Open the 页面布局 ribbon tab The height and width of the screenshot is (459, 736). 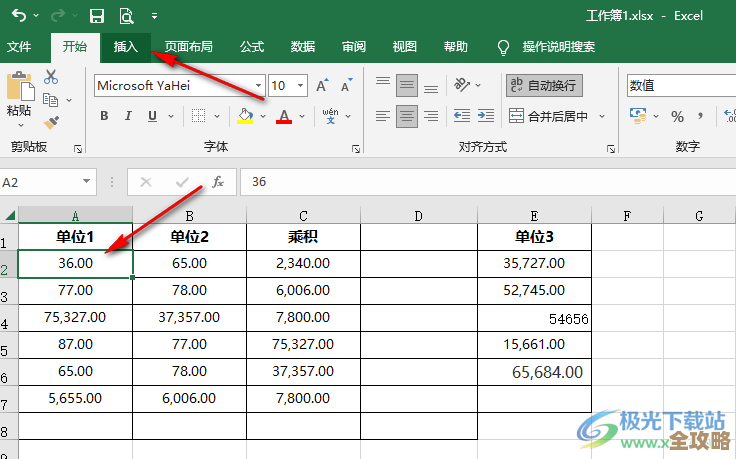(189, 46)
